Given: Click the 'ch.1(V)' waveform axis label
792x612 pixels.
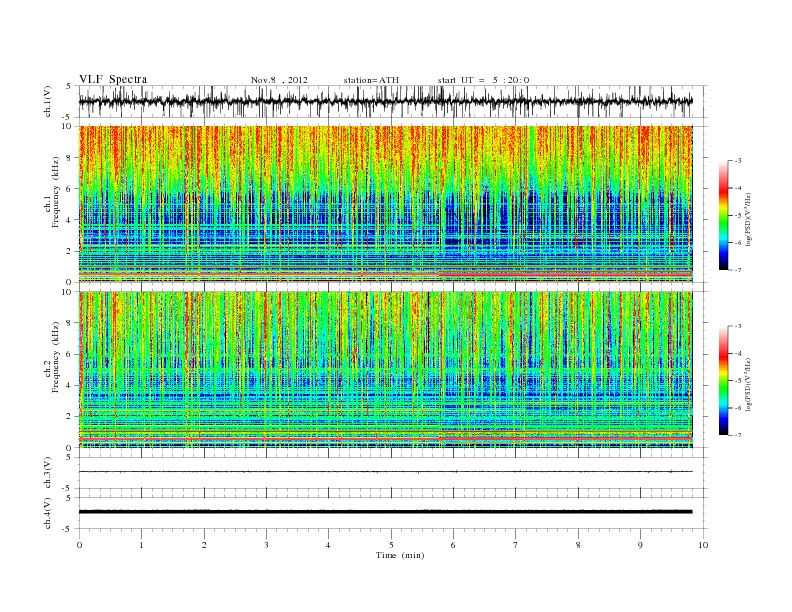Looking at the screenshot, I should [48, 101].
